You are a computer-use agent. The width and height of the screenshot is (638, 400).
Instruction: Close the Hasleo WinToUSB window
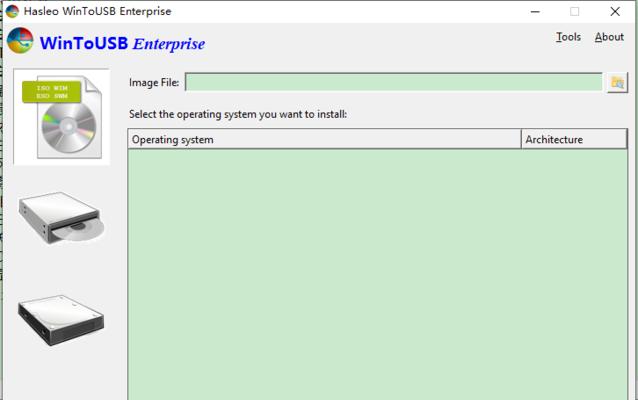[x=615, y=11]
